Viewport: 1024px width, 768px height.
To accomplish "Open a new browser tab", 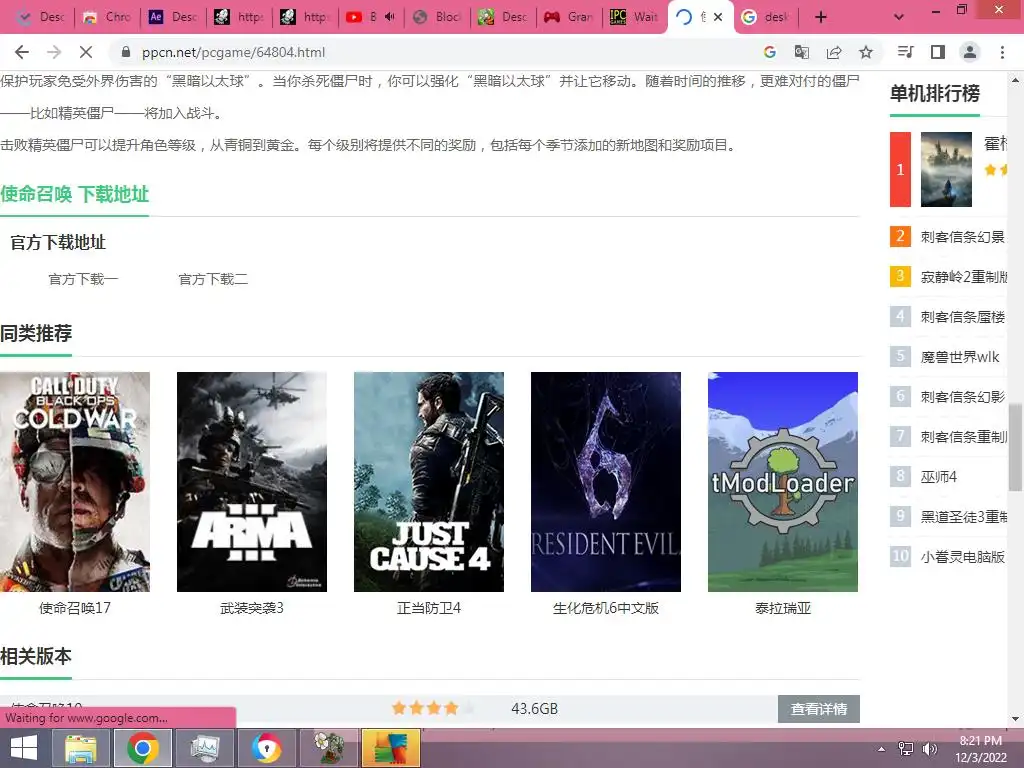I will click(821, 17).
